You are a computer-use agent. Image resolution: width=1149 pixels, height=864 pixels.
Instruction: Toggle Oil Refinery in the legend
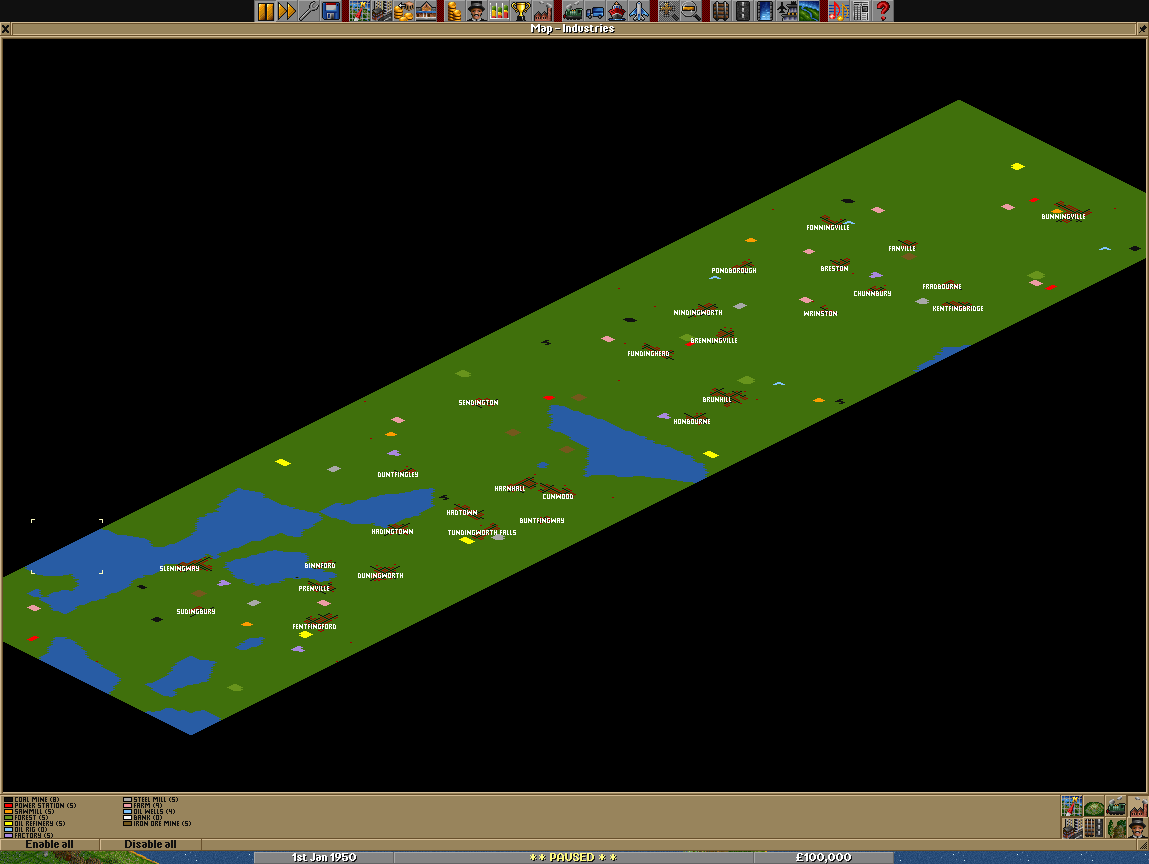[x=35, y=823]
